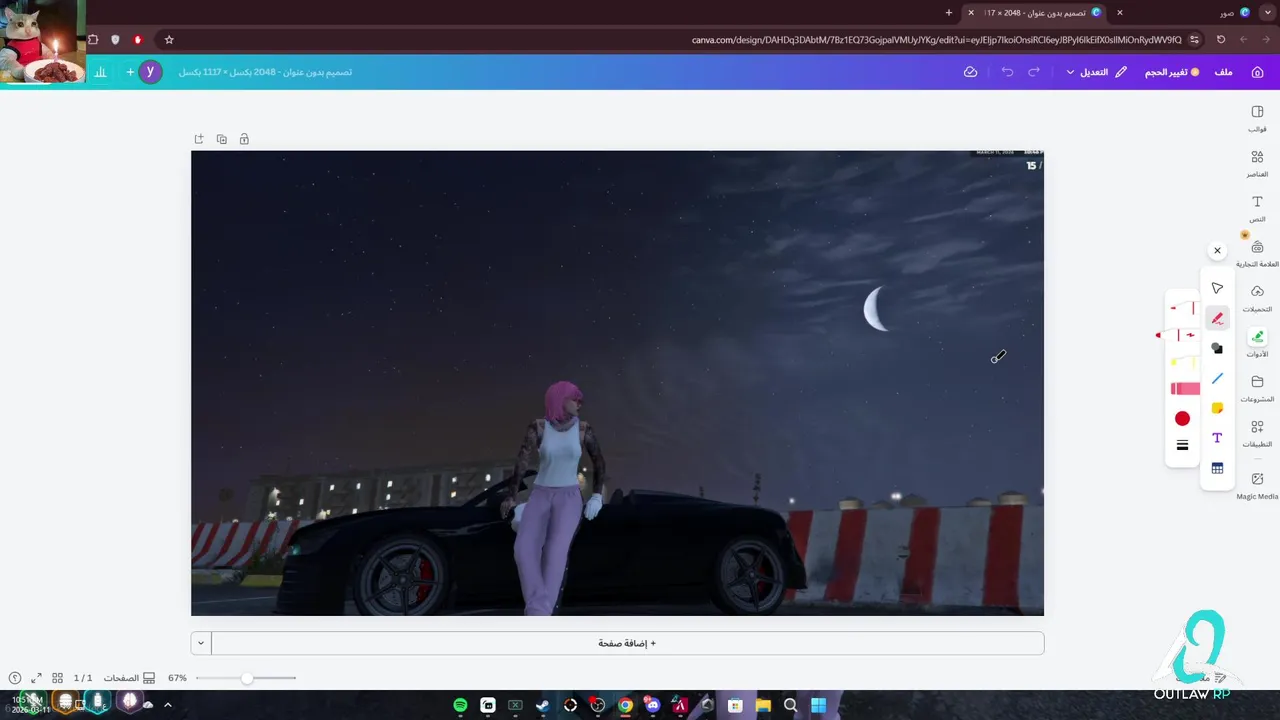Add collaborators with the plus button
The height and width of the screenshot is (720, 1280).
coord(129,72)
